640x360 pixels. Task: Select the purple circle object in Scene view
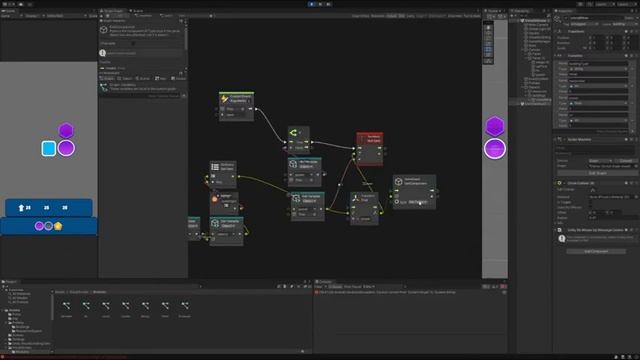495,149
